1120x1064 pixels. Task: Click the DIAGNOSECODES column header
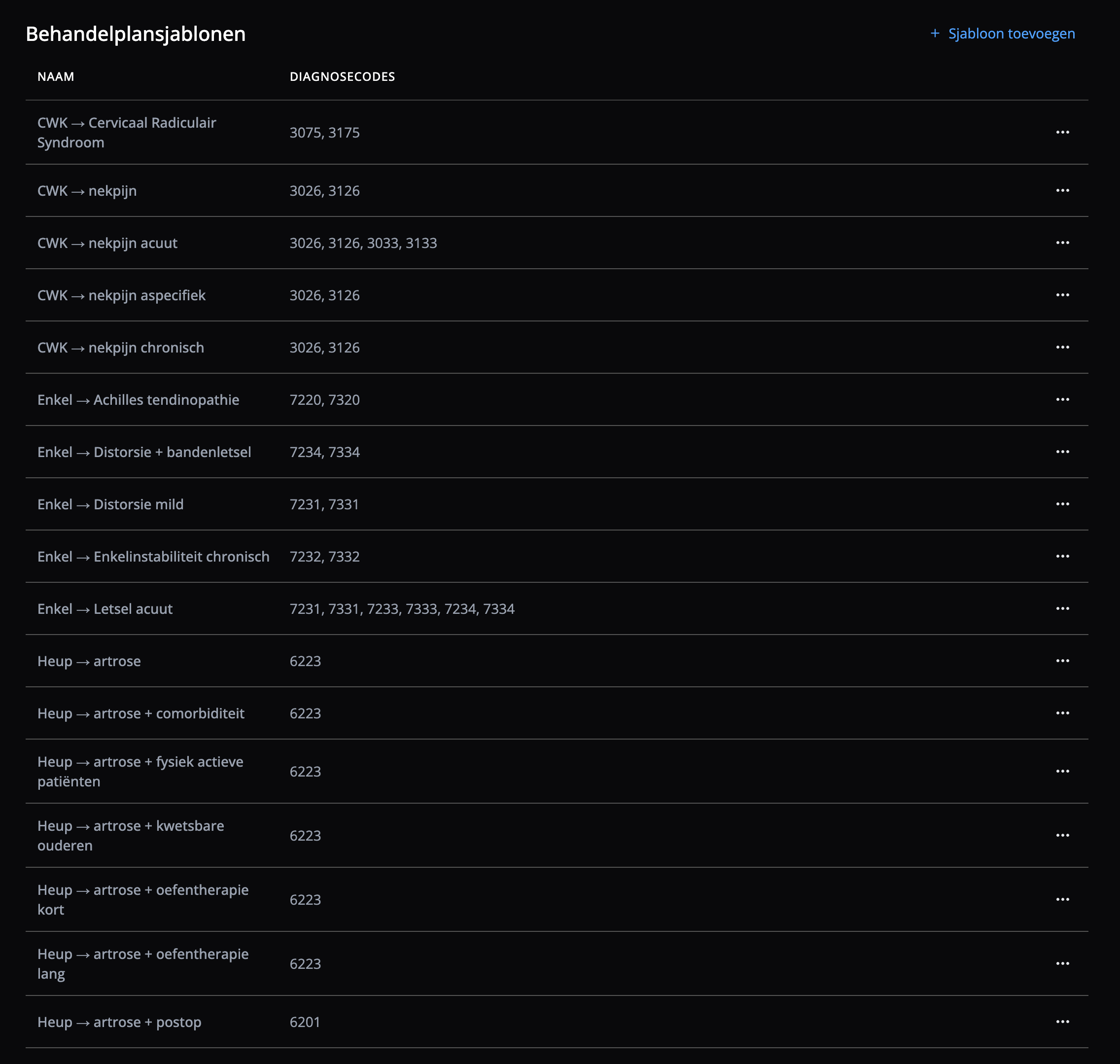(342, 76)
